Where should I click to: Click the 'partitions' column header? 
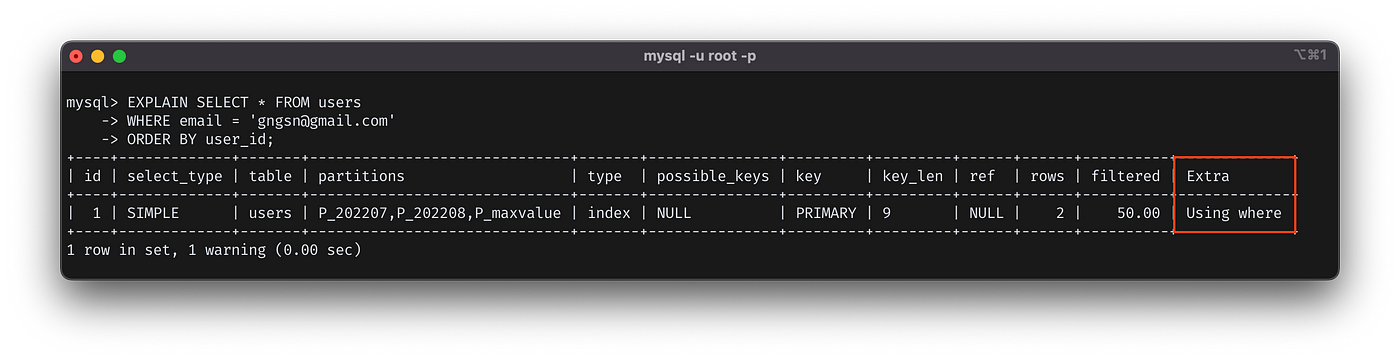pyautogui.click(x=361, y=176)
